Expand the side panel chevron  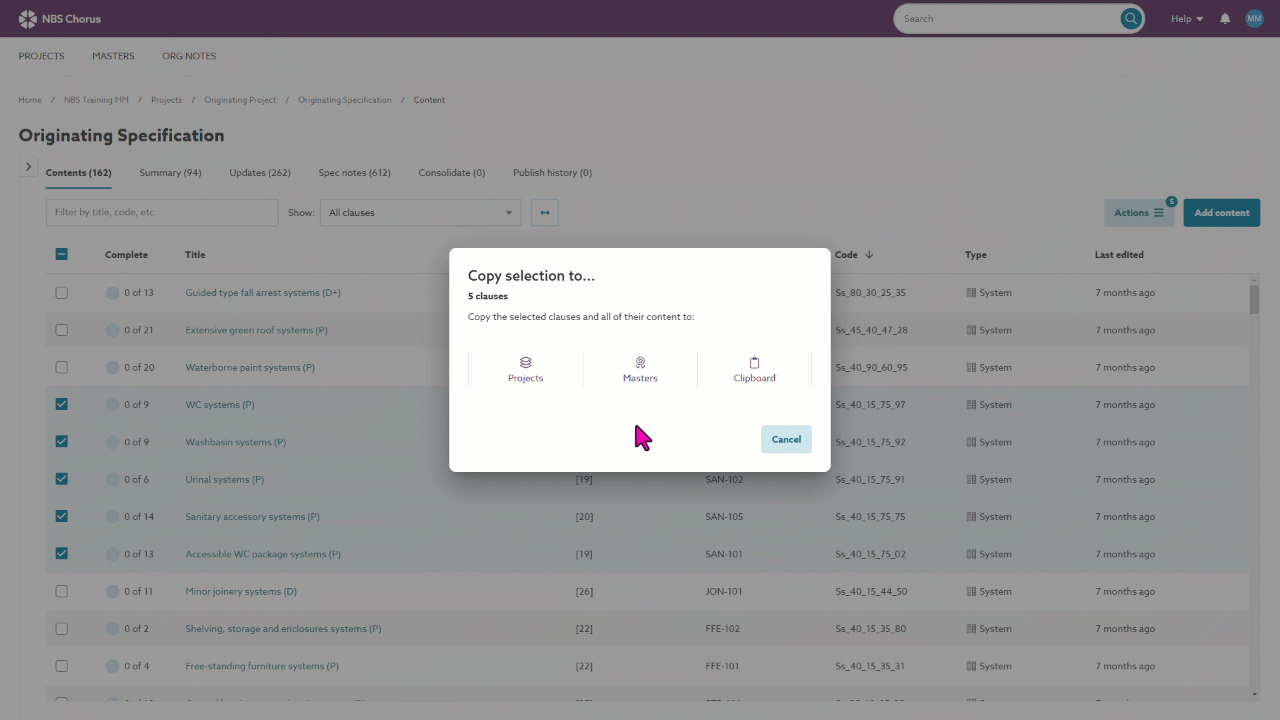28,167
